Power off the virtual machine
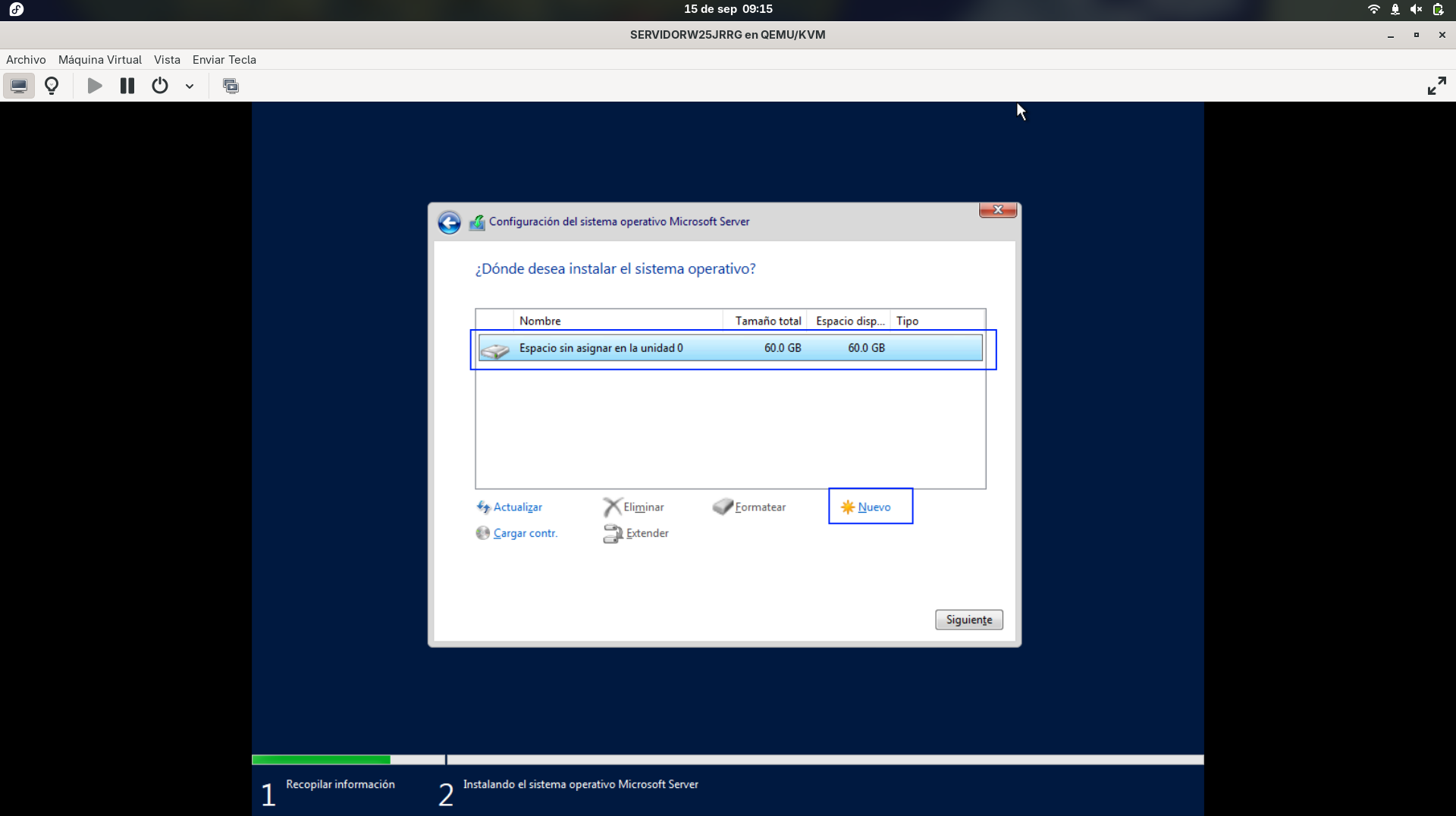Image resolution: width=1456 pixels, height=816 pixels. [x=160, y=86]
